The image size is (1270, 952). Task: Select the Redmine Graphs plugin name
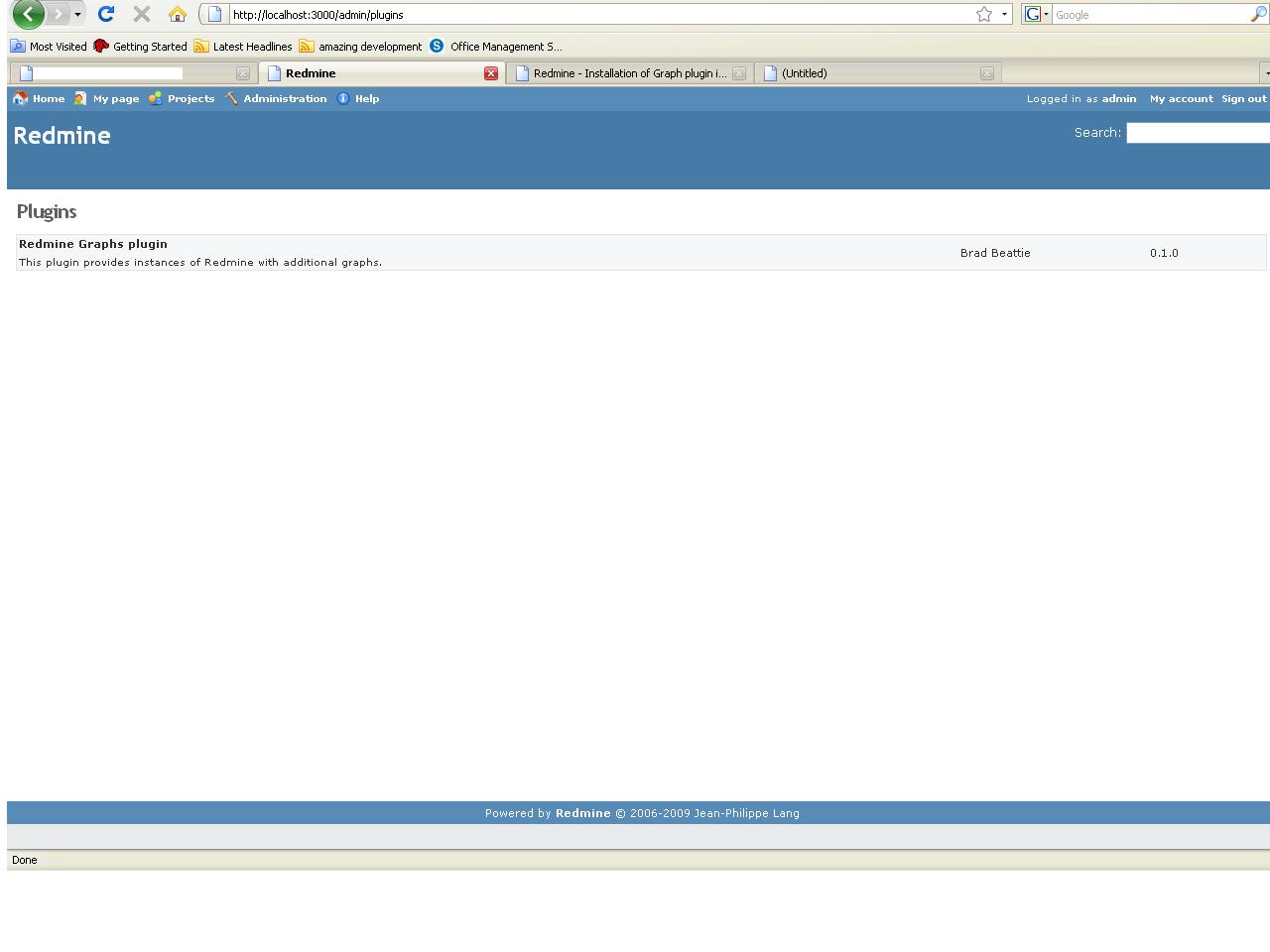93,244
